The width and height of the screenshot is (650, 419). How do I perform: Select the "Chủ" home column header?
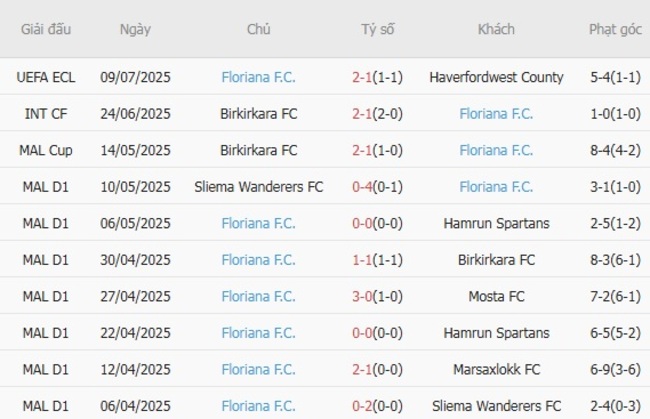tap(259, 29)
